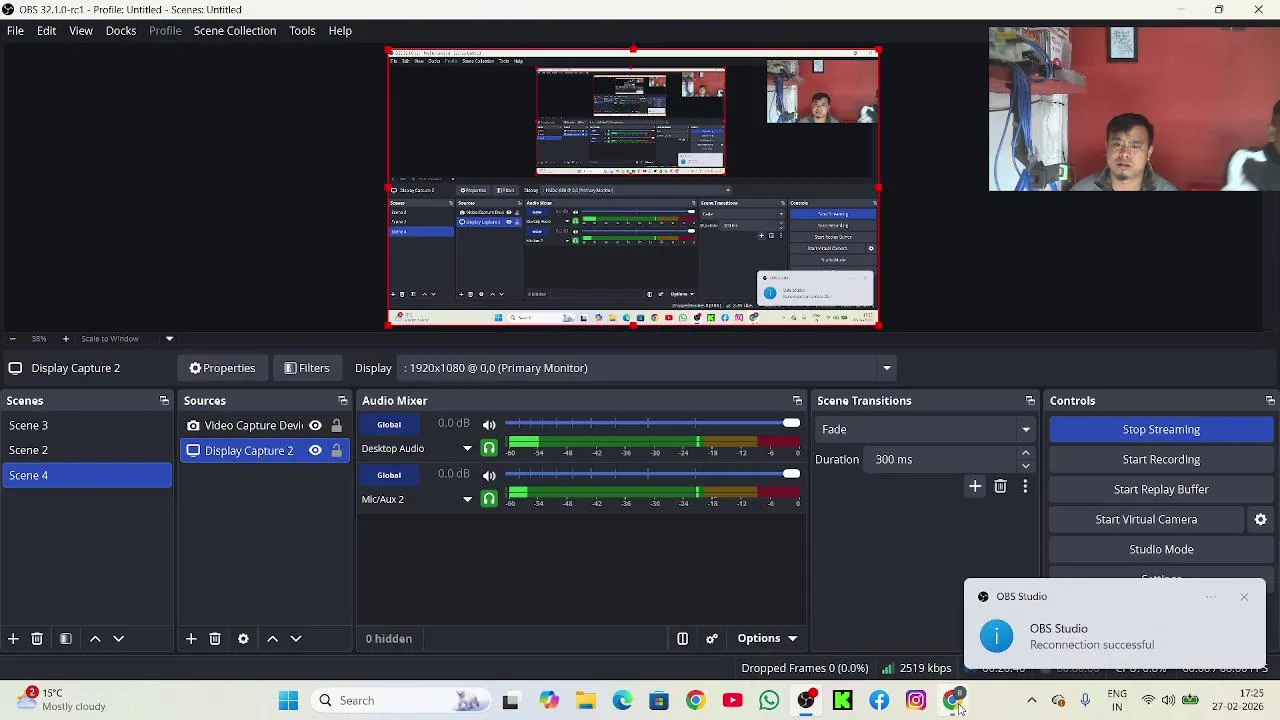1280x720 pixels.
Task: Click Start Replay Buffer button
Action: [x=1161, y=489]
